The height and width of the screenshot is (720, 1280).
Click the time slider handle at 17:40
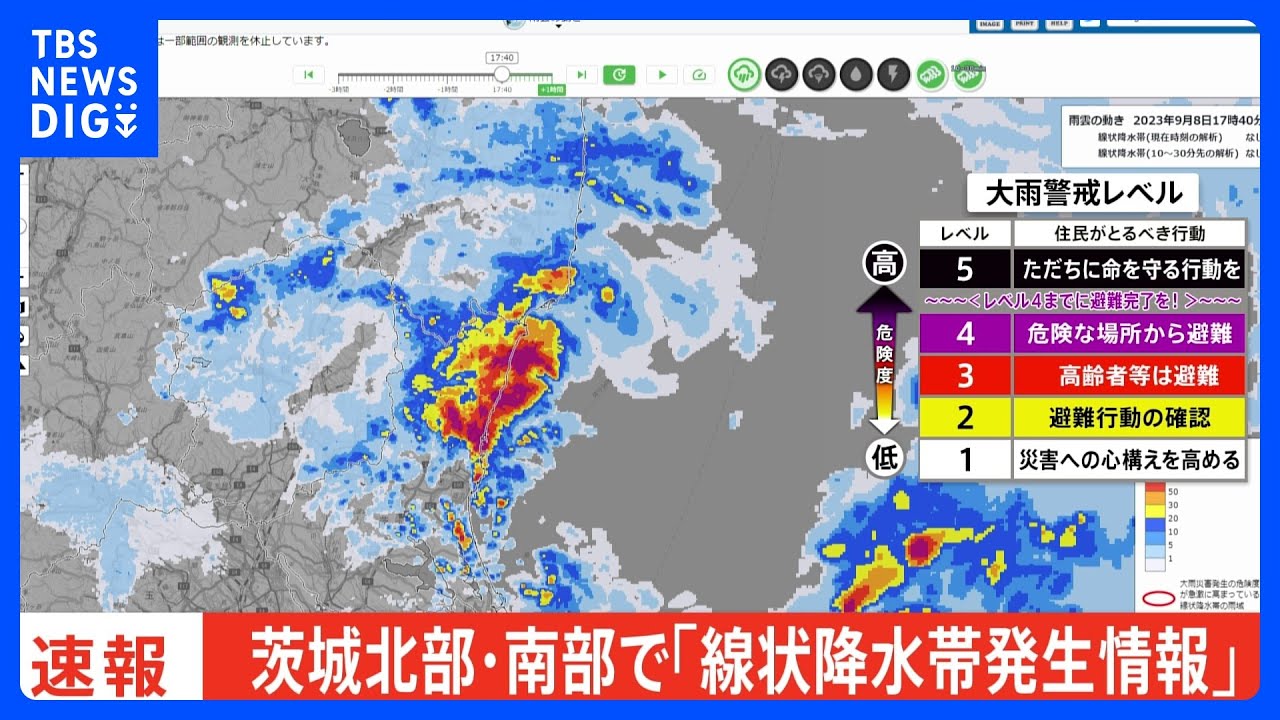click(501, 75)
